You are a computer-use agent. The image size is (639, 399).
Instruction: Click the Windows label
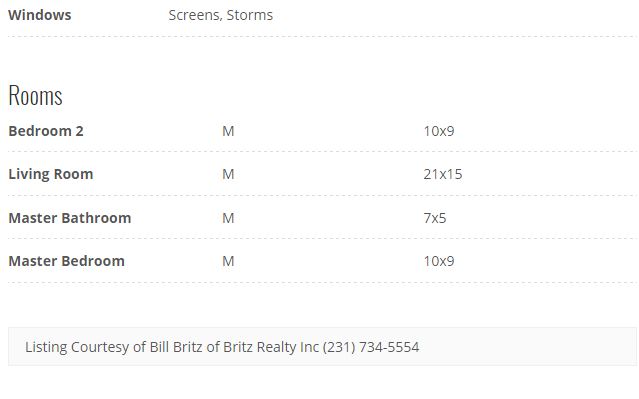click(40, 15)
